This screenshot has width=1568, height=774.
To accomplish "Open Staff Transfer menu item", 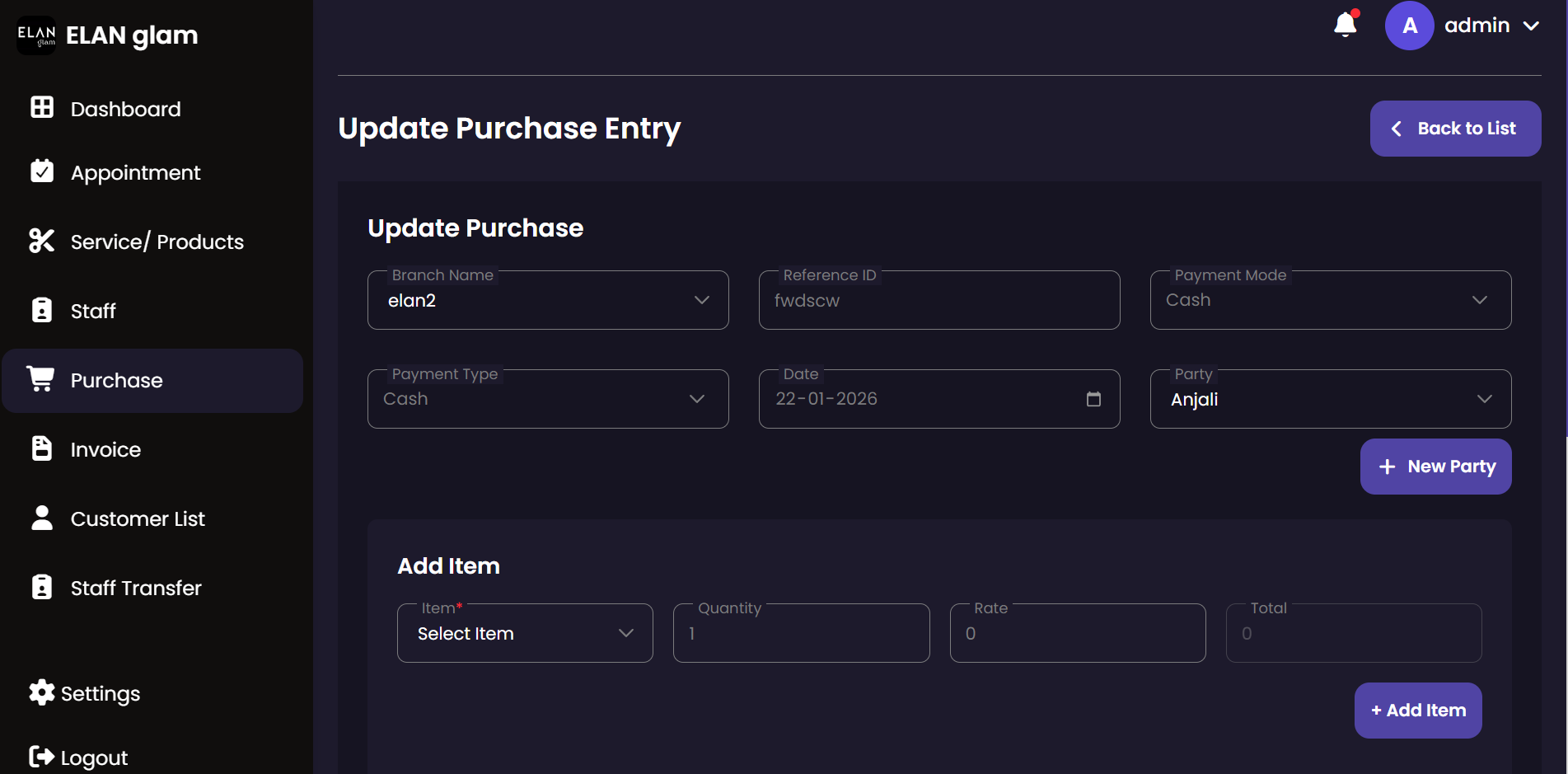I will pos(136,588).
